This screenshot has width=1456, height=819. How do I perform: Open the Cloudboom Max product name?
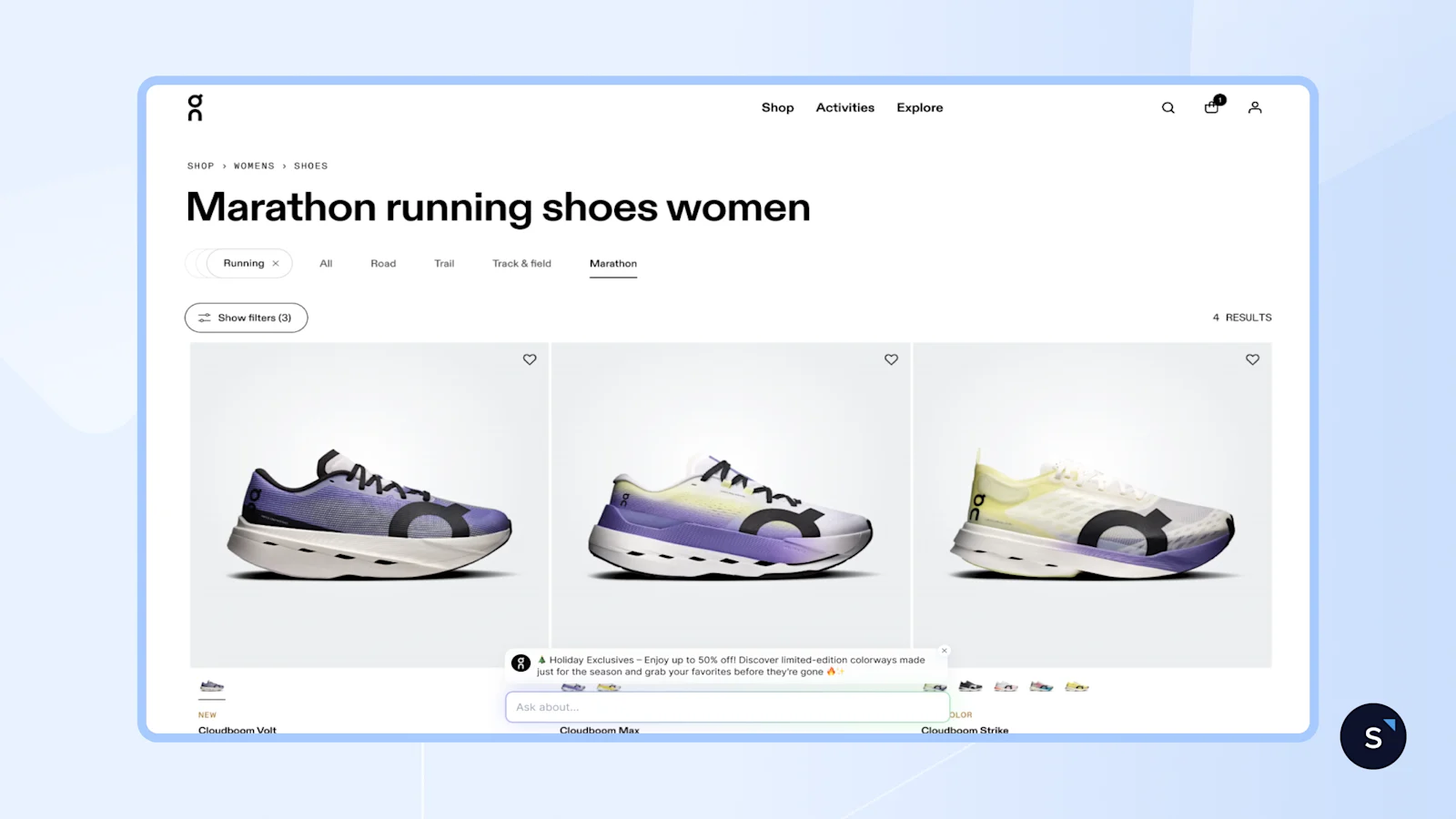click(600, 729)
